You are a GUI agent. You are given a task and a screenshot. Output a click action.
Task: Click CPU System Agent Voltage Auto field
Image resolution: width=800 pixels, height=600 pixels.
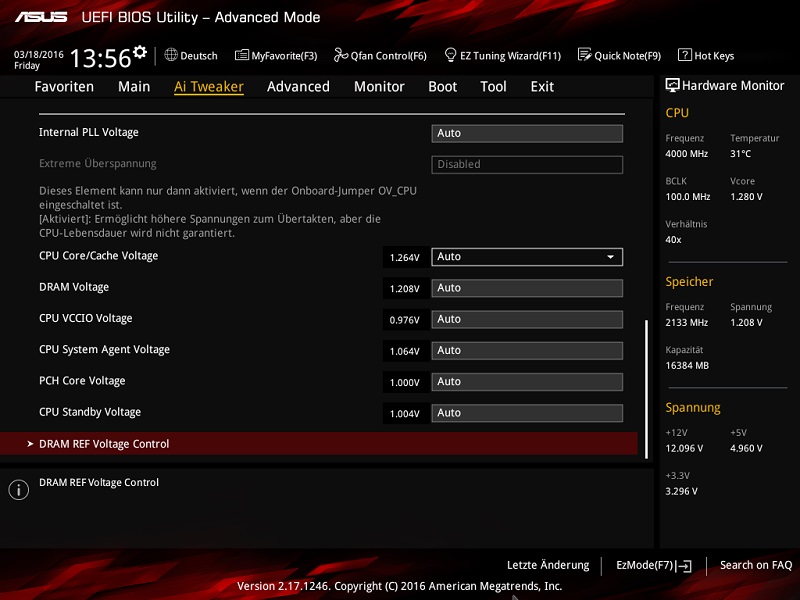tap(527, 351)
